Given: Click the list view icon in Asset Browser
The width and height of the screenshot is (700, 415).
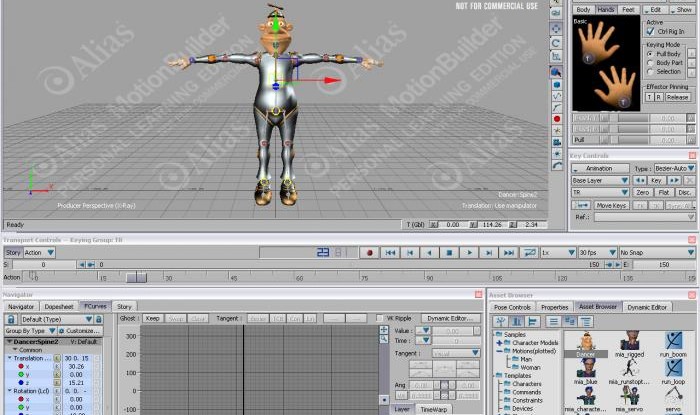Looking at the screenshot, I should click(x=554, y=321).
